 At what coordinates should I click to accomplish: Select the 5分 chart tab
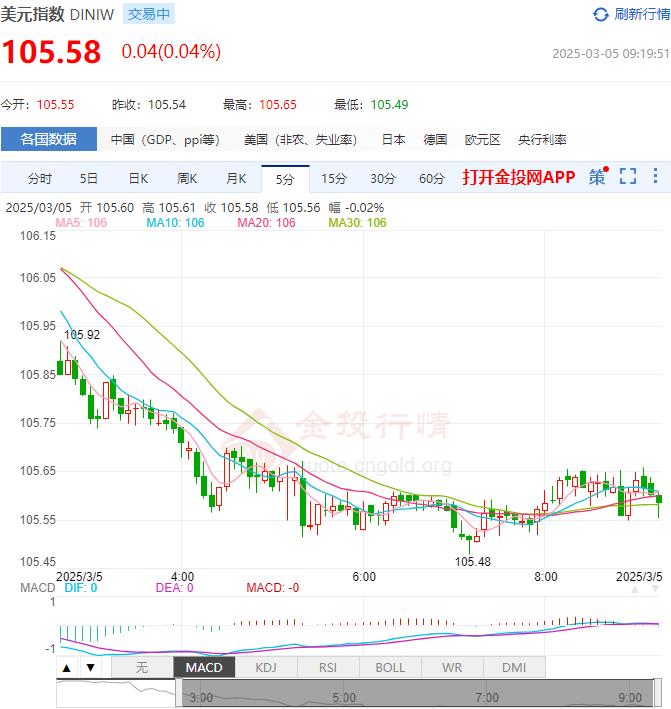pyautogui.click(x=285, y=179)
